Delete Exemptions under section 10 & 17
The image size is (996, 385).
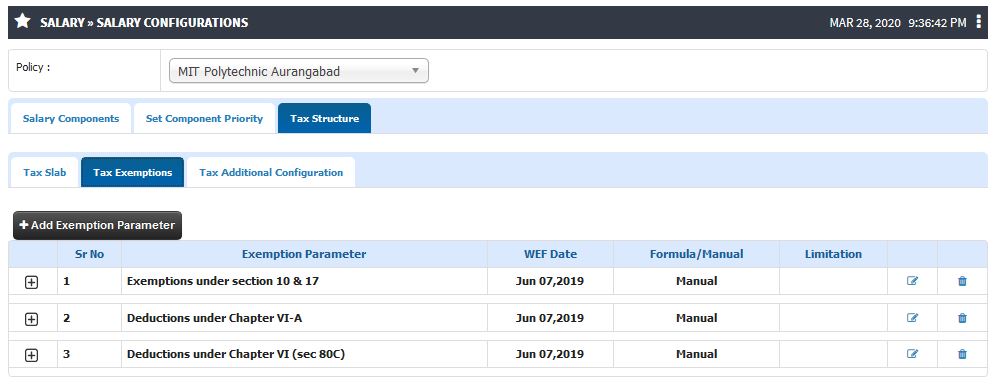[x=962, y=281]
